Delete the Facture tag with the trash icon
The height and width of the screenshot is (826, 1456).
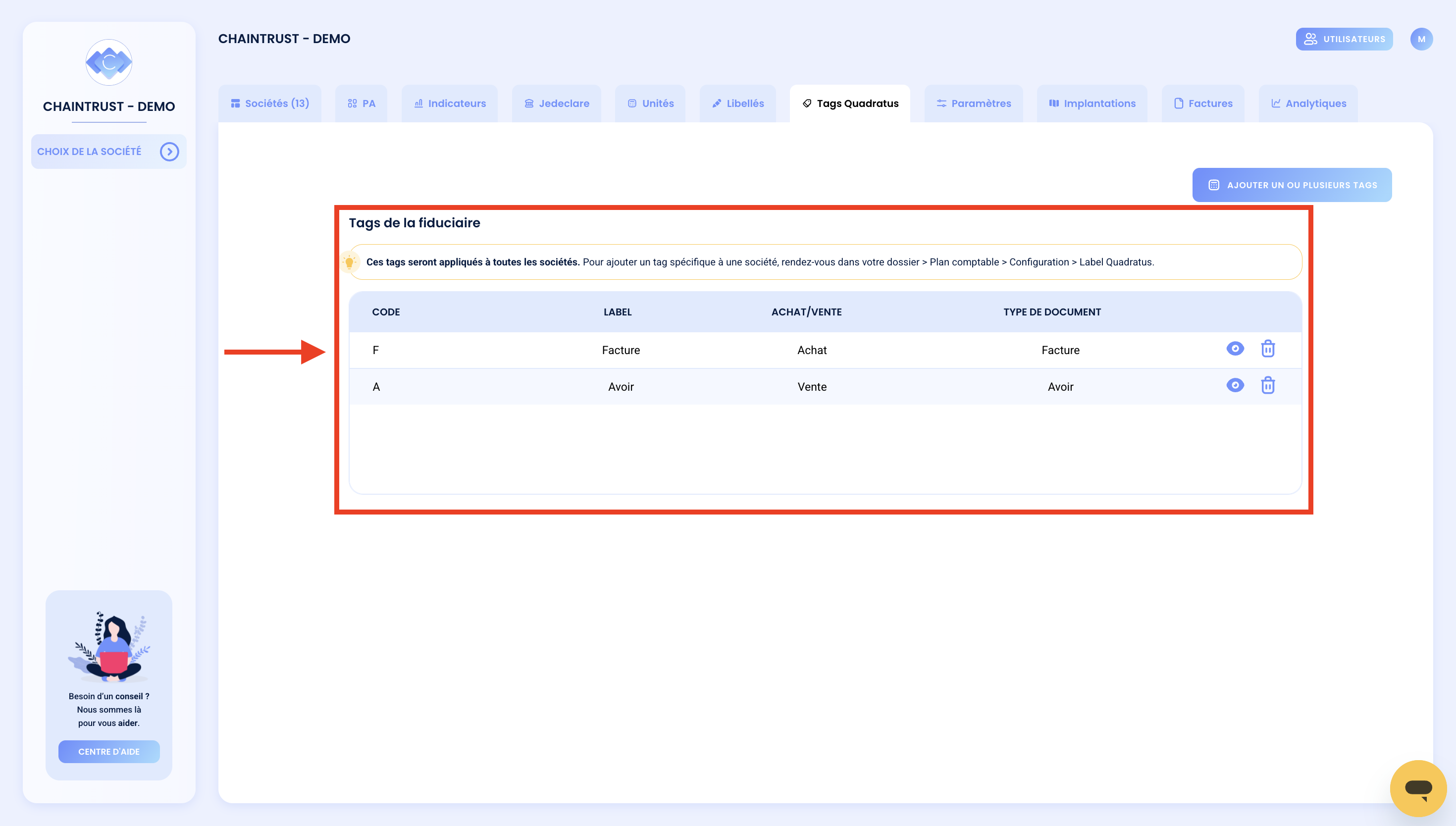click(x=1268, y=348)
